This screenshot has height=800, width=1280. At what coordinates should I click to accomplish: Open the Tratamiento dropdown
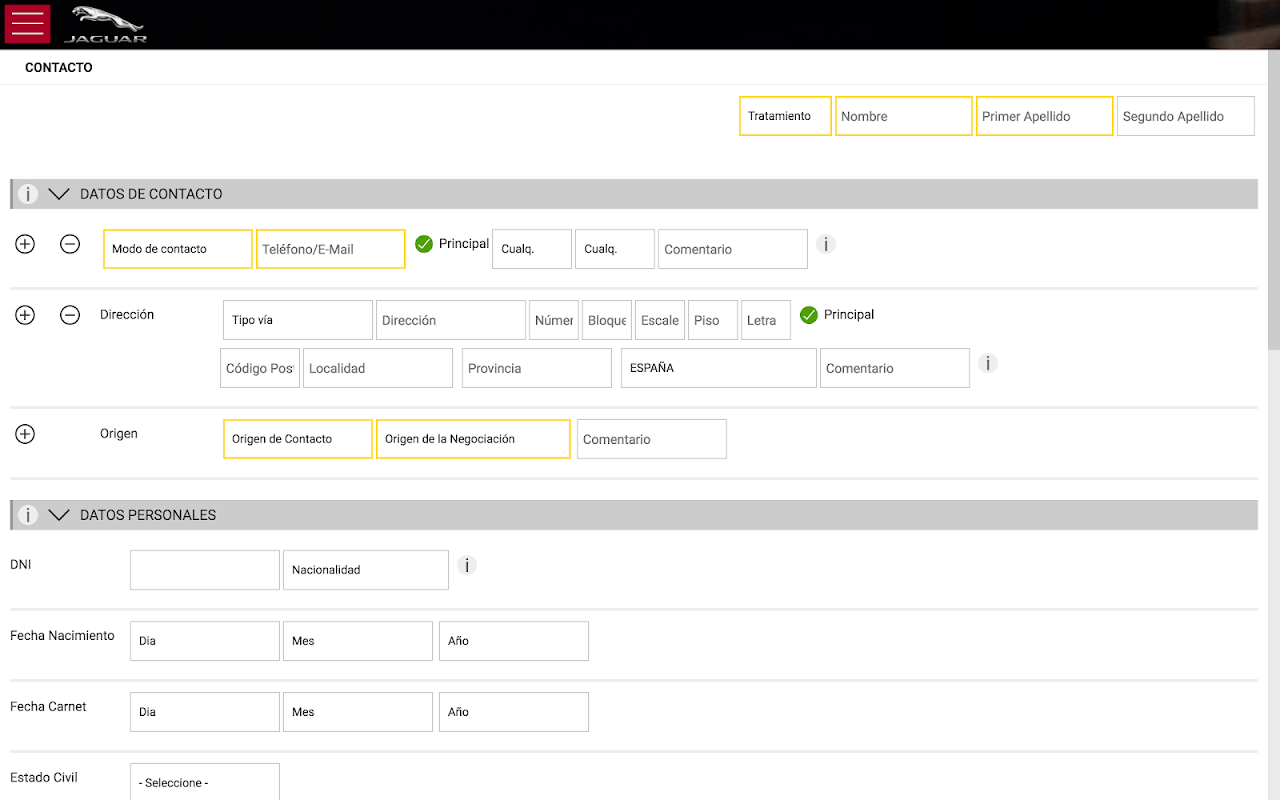(x=785, y=116)
